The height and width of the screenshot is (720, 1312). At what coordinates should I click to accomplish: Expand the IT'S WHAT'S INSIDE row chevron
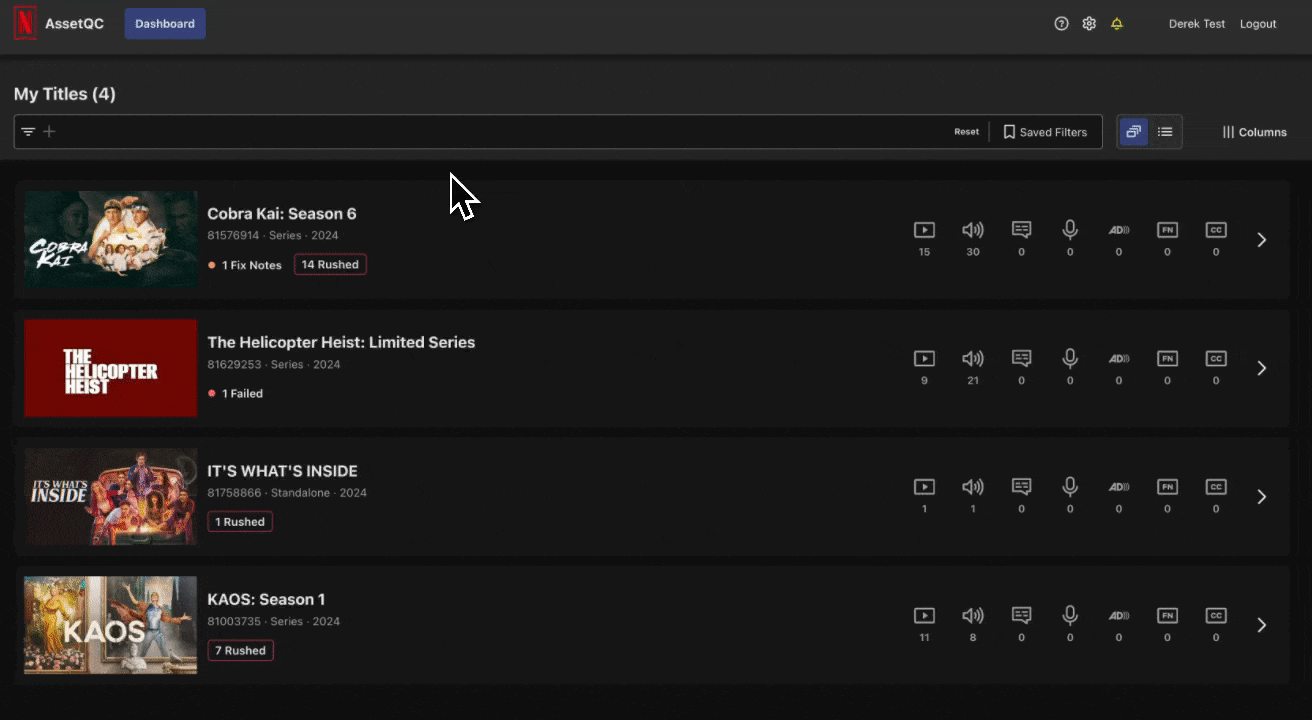click(1262, 497)
